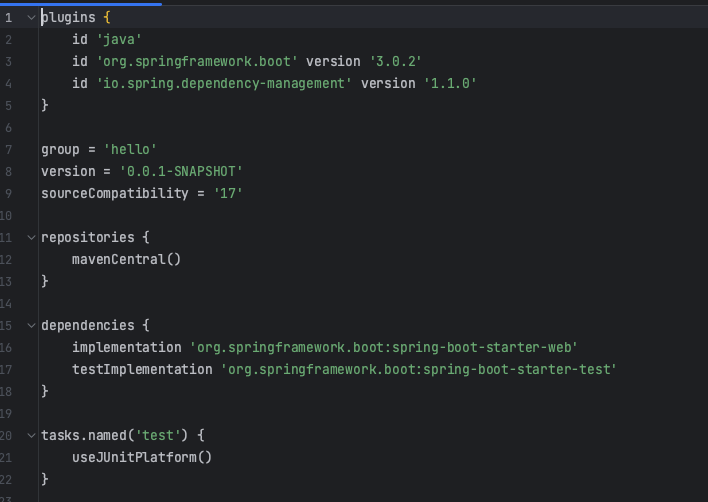Screen dimensions: 708x502
Task: Collapse the repositories block fold arrow
Action: [31, 237]
